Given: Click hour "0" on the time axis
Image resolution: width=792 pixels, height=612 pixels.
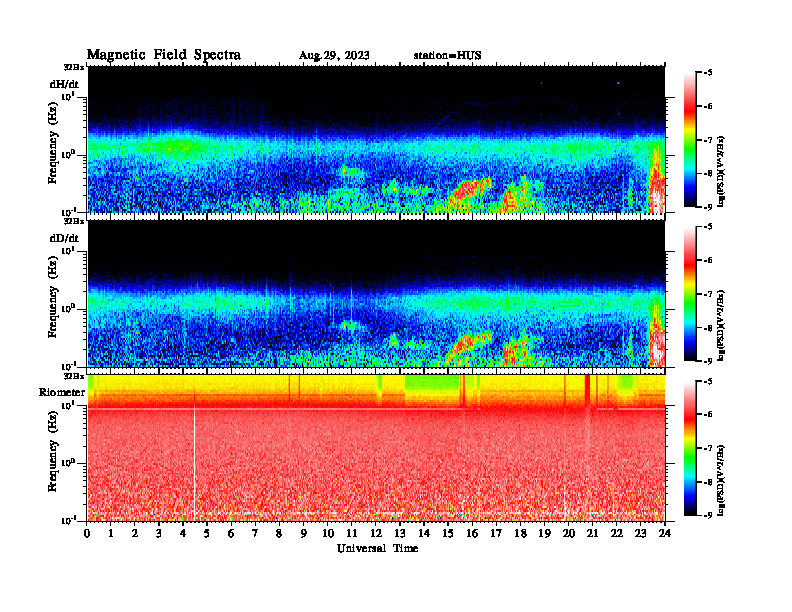Looking at the screenshot, I should 87,533.
